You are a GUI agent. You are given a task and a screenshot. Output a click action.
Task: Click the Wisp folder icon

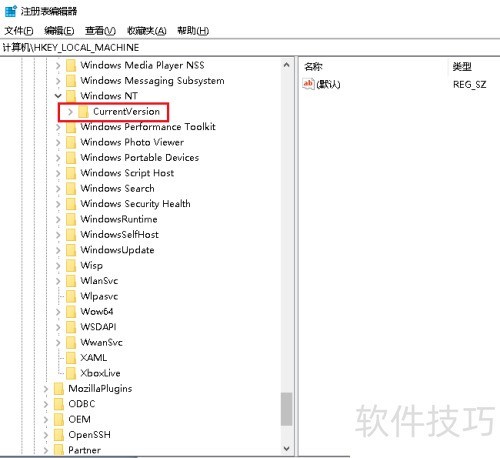[71, 266]
